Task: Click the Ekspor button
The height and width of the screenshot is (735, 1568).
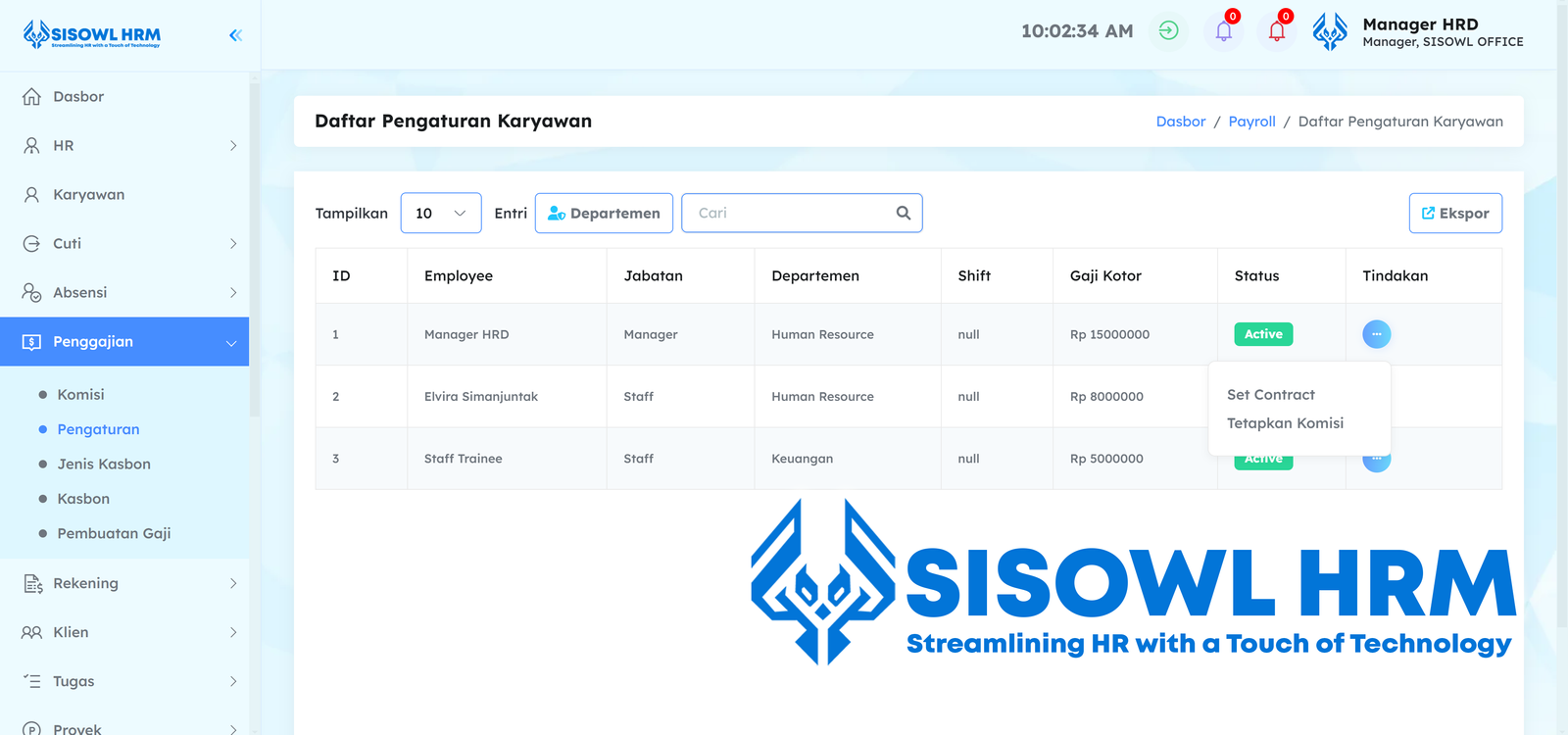Action: (1455, 213)
